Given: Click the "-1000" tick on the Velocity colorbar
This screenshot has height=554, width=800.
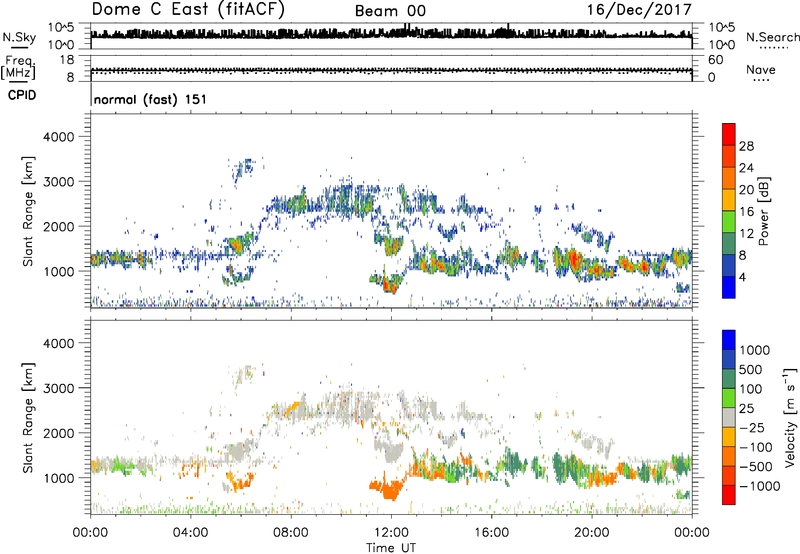Looking at the screenshot, I should tap(760, 486).
